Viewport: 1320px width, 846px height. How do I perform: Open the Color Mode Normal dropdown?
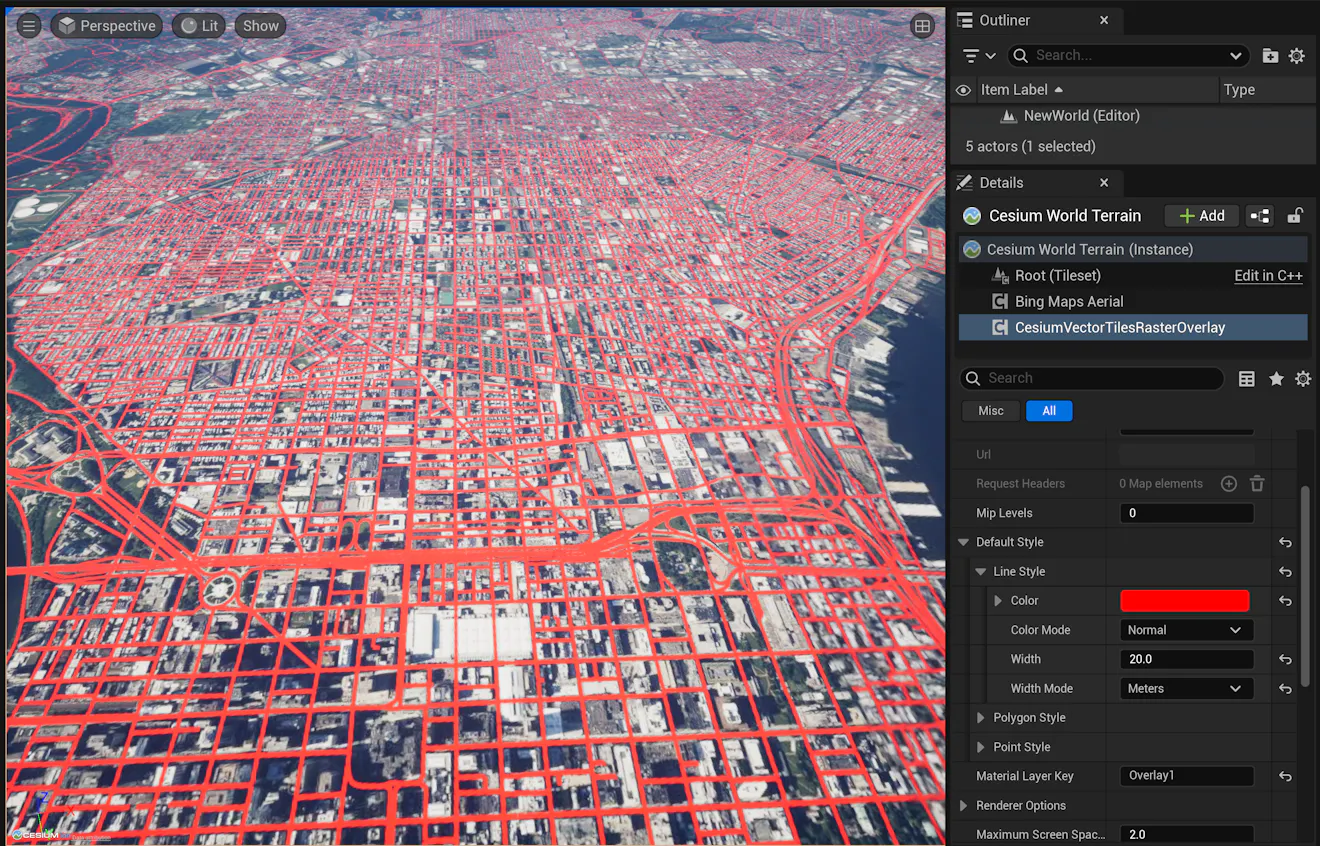(1186, 630)
